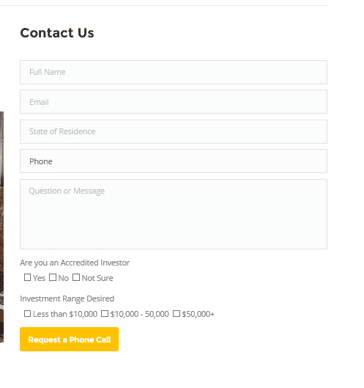Click the Investment Range Desired label
Image resolution: width=364 pixels, height=388 pixels.
coord(67,299)
